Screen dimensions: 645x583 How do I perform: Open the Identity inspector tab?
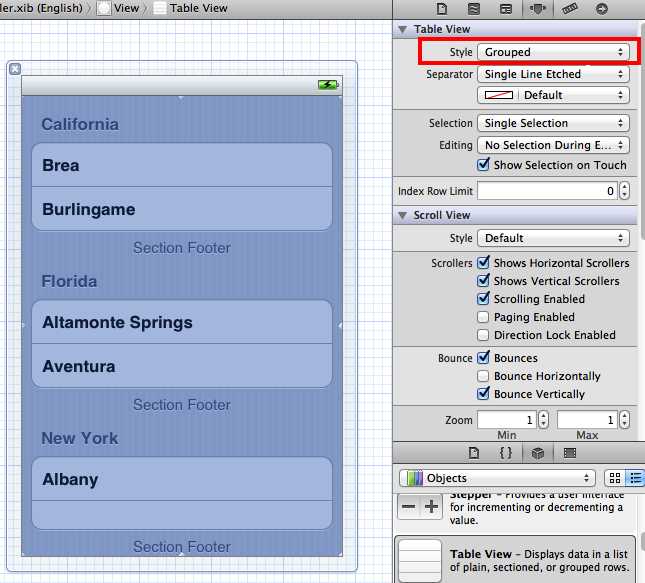coord(506,9)
